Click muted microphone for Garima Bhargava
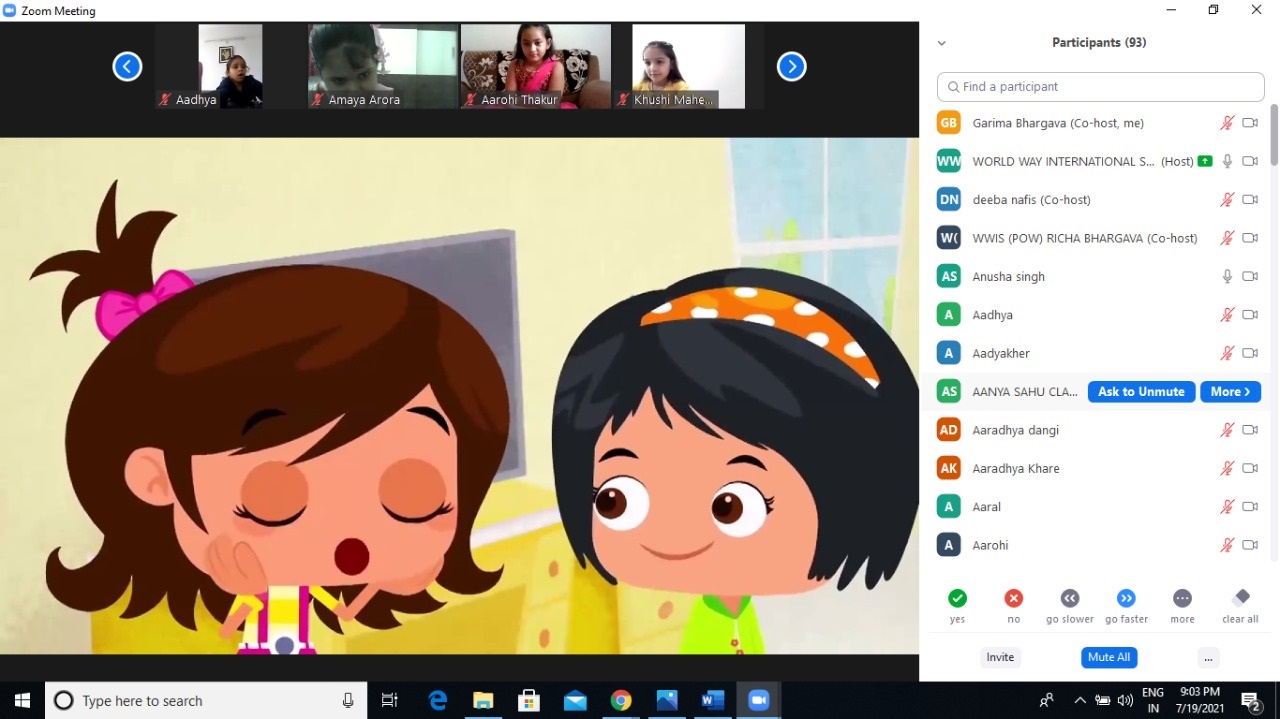 (x=1227, y=123)
